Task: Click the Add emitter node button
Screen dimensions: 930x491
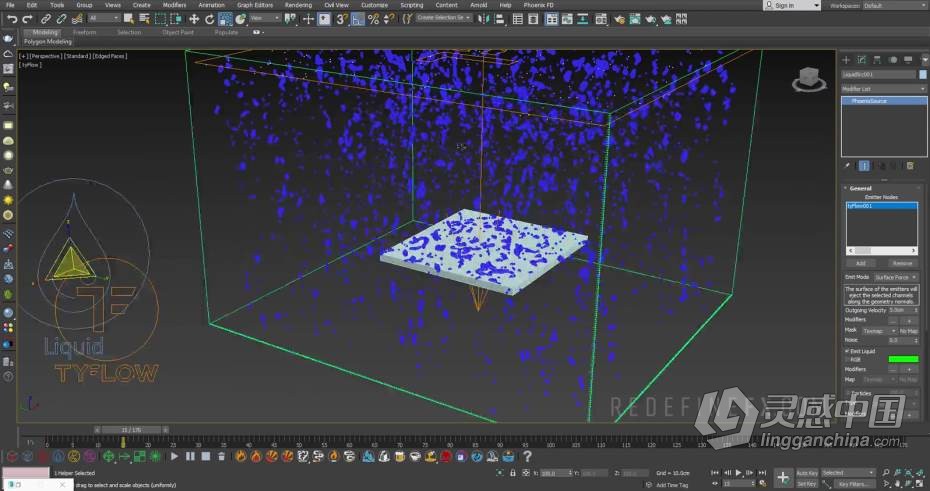Action: pos(861,263)
